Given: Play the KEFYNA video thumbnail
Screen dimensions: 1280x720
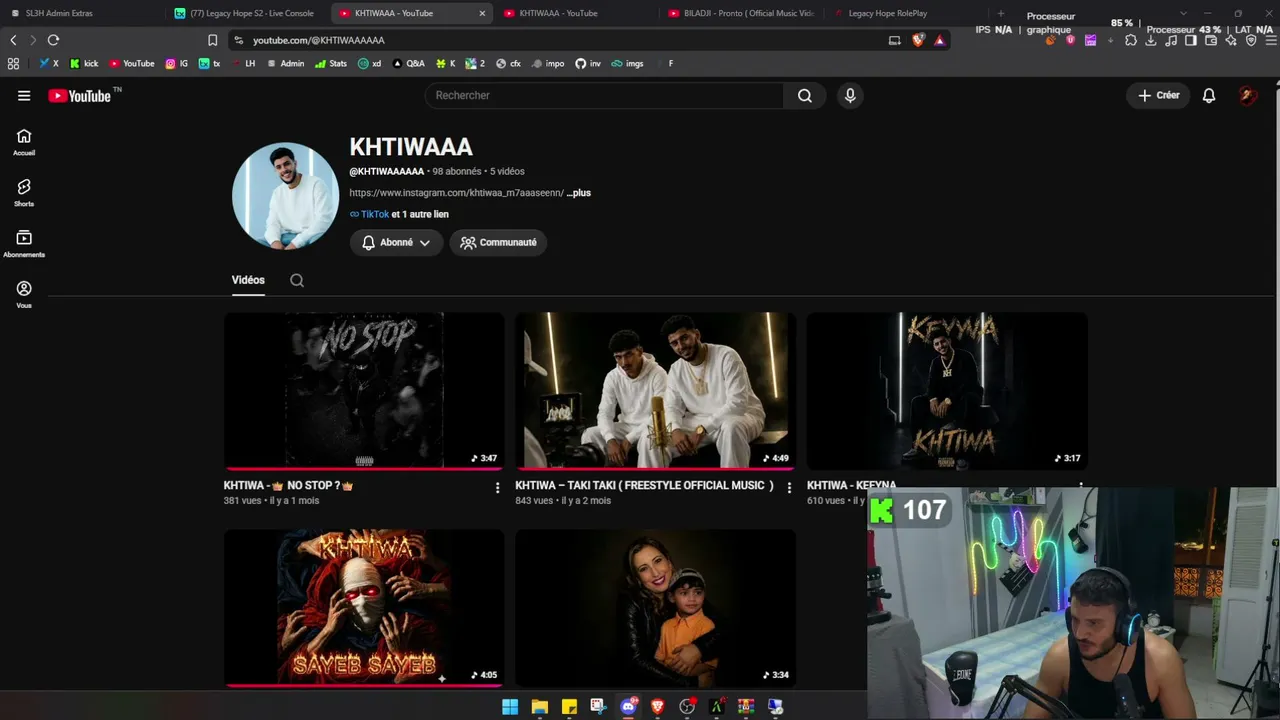Looking at the screenshot, I should coord(947,391).
